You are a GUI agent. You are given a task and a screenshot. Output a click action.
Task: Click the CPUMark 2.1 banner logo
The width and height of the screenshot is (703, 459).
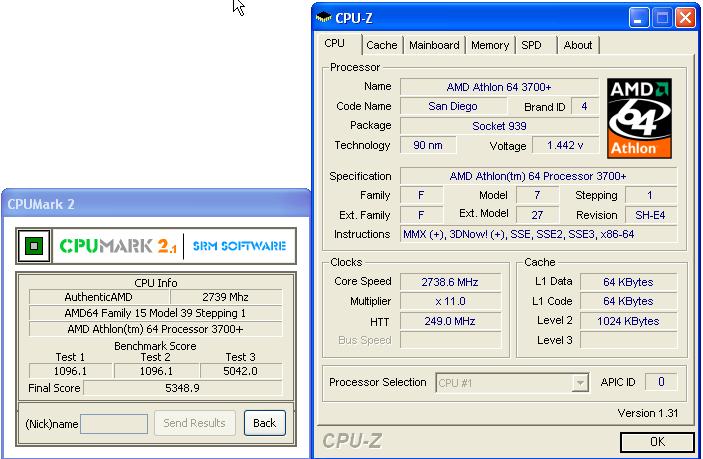[x=118, y=246]
